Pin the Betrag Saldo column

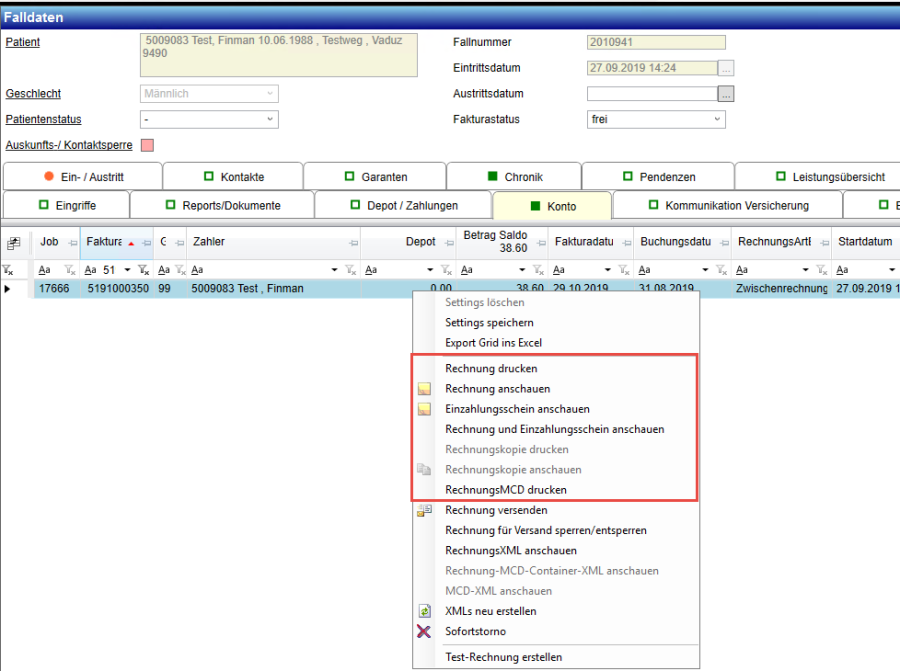(x=541, y=243)
